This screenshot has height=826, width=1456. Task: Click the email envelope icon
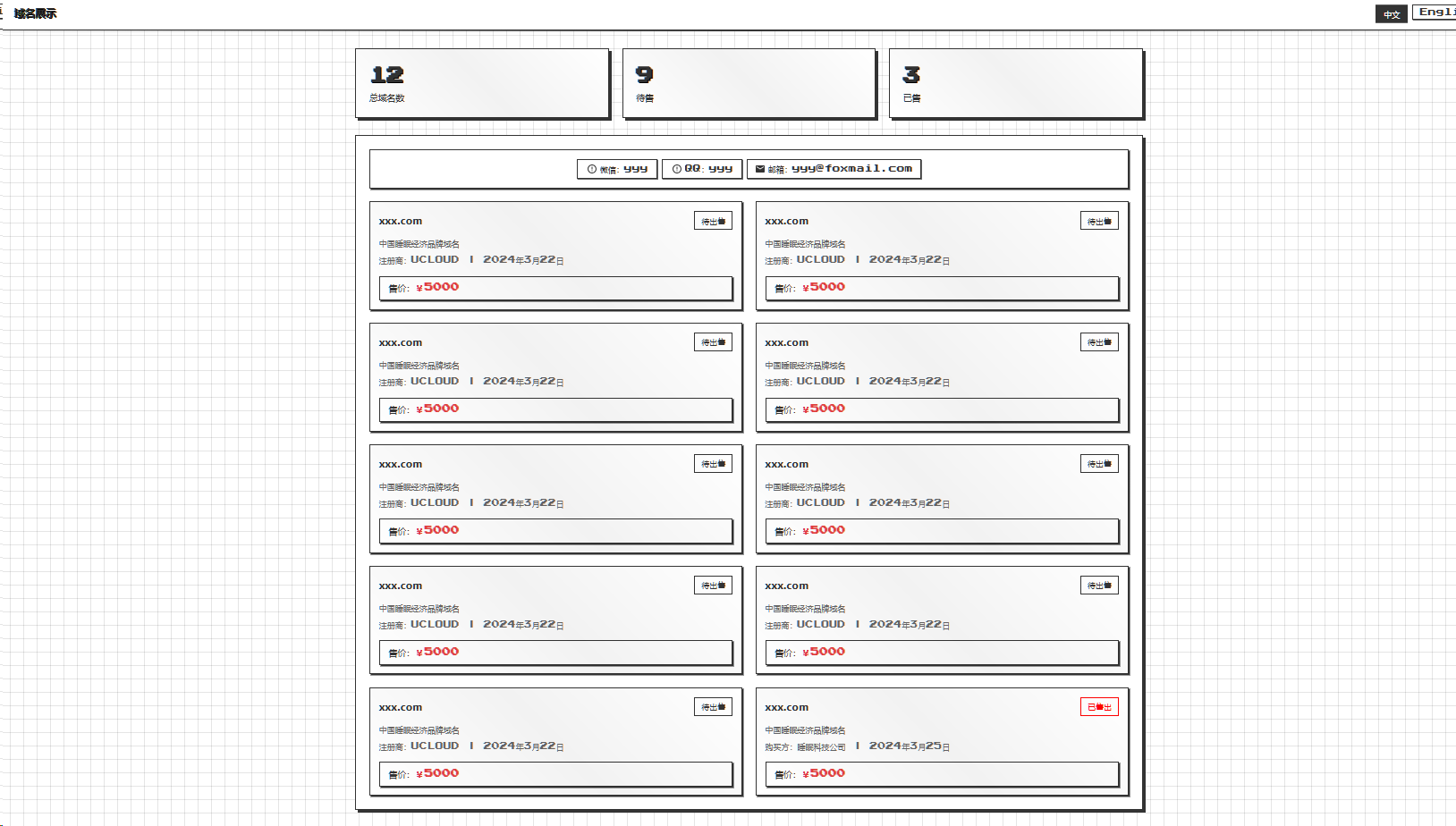tap(760, 169)
